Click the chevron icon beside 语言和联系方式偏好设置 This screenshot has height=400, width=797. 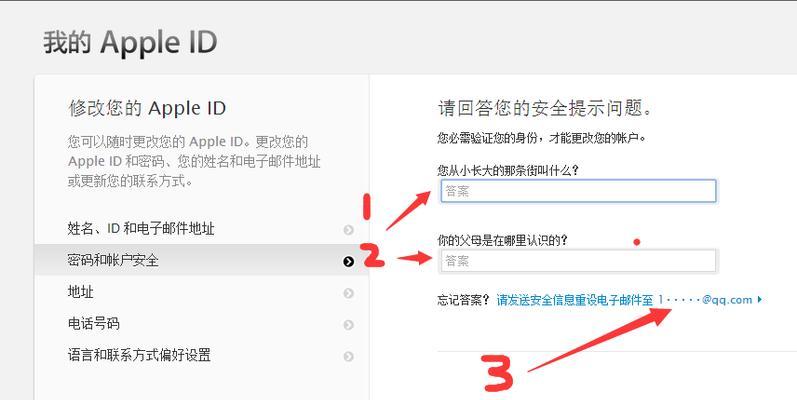pos(348,356)
